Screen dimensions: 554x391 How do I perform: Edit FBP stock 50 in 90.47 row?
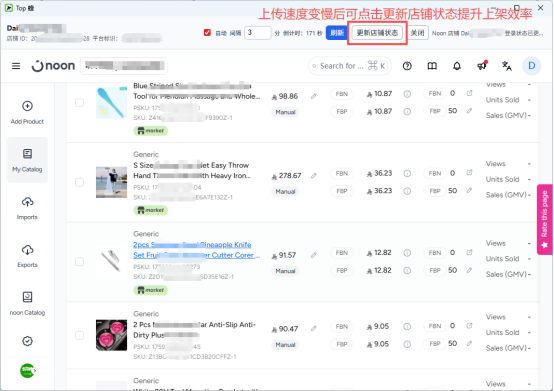(x=469, y=343)
